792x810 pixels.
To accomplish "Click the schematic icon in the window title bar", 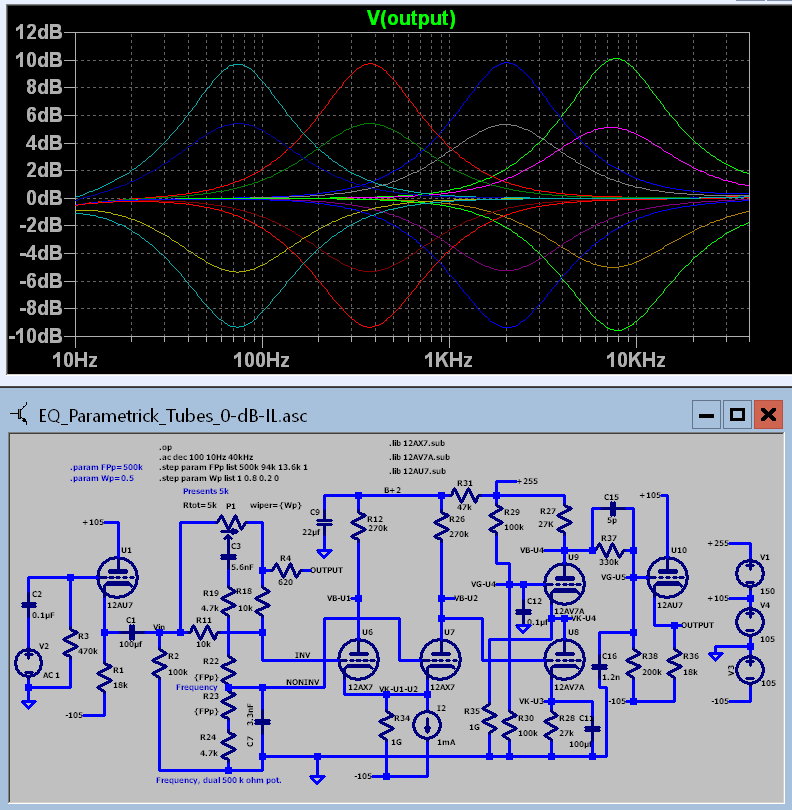I will [x=20, y=414].
